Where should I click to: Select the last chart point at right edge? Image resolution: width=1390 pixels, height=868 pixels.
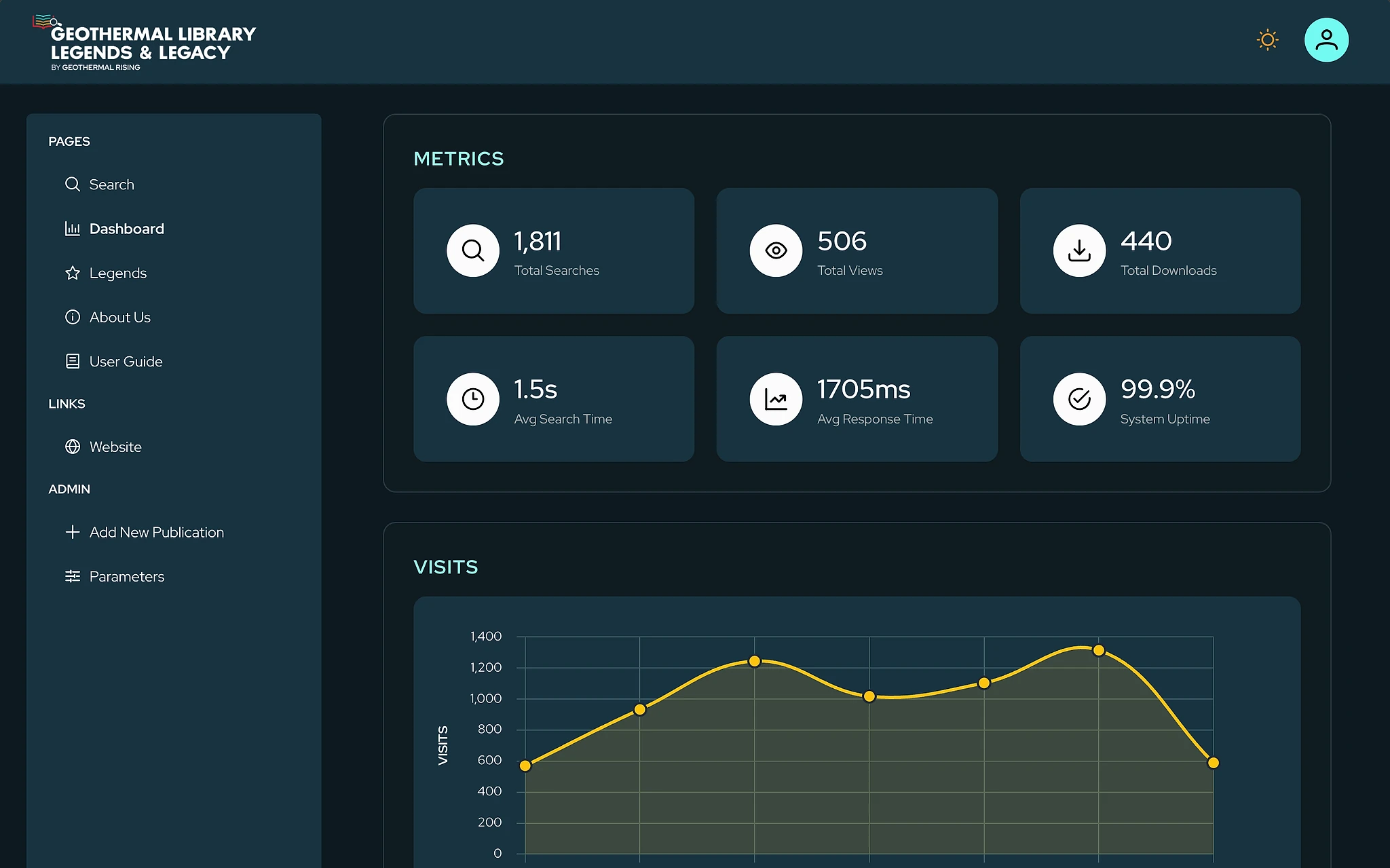coord(1214,763)
